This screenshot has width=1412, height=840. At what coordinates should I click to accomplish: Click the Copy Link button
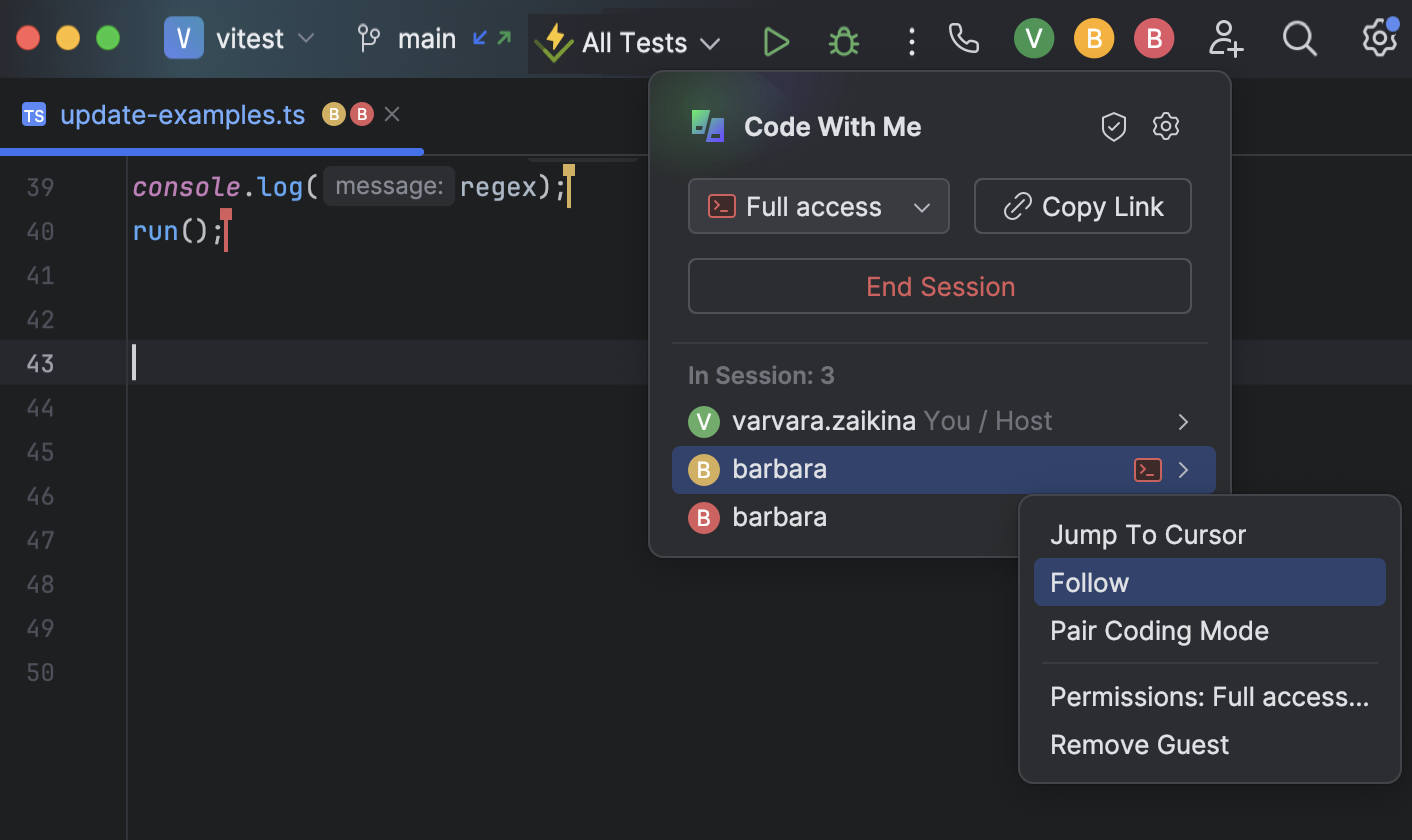1082,206
